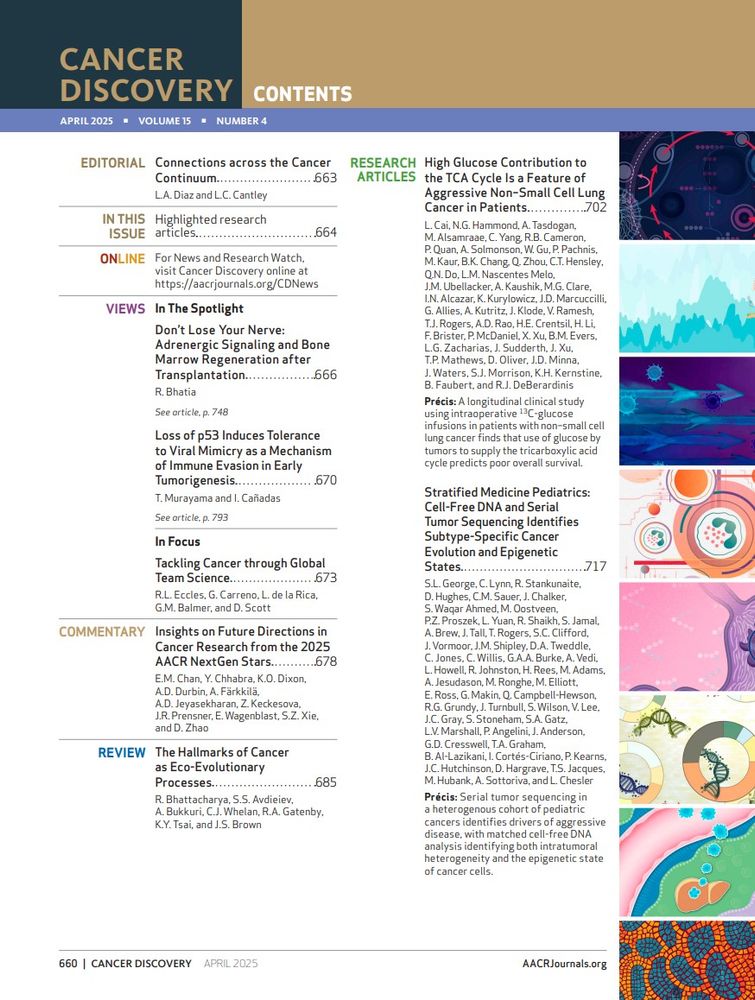
Task: Click the VOLUME 15 label
Action: [165, 121]
